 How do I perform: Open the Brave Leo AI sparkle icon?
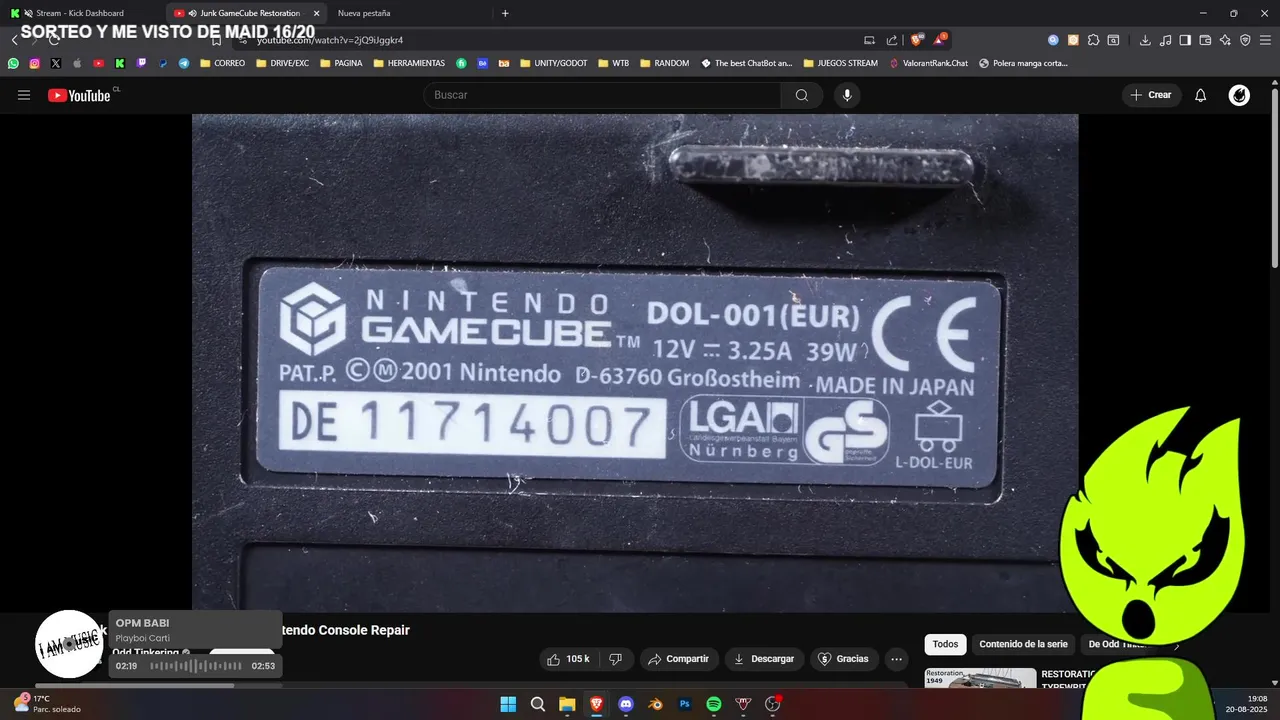[x=1225, y=40]
